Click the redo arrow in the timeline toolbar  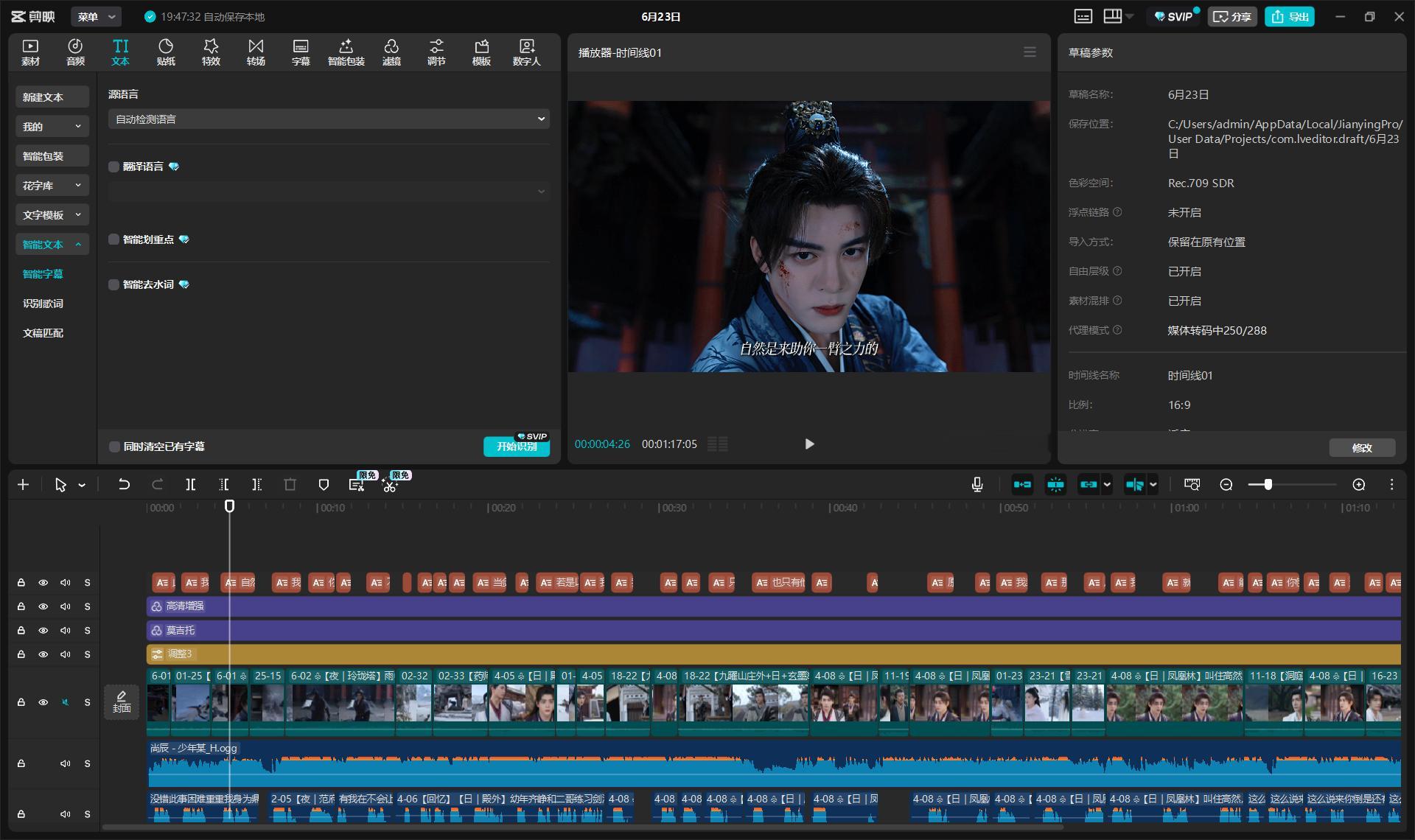(x=157, y=485)
